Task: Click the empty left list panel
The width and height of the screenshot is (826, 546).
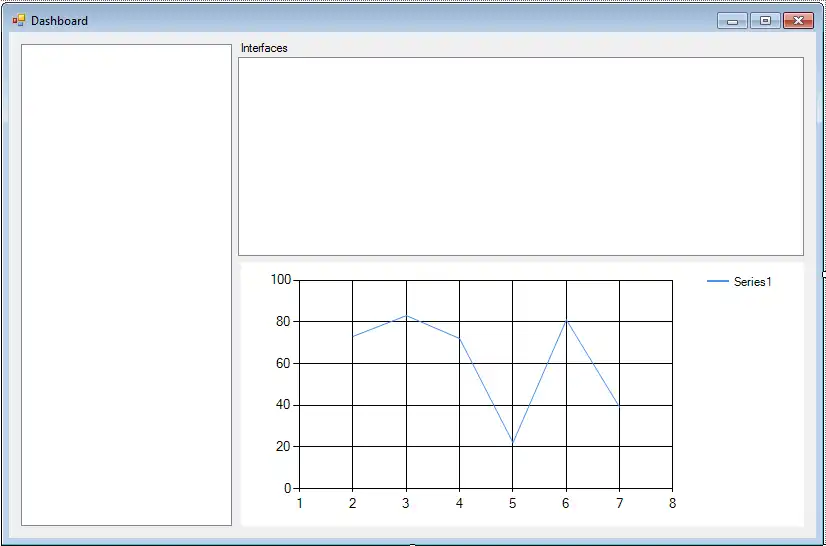Action: point(126,285)
